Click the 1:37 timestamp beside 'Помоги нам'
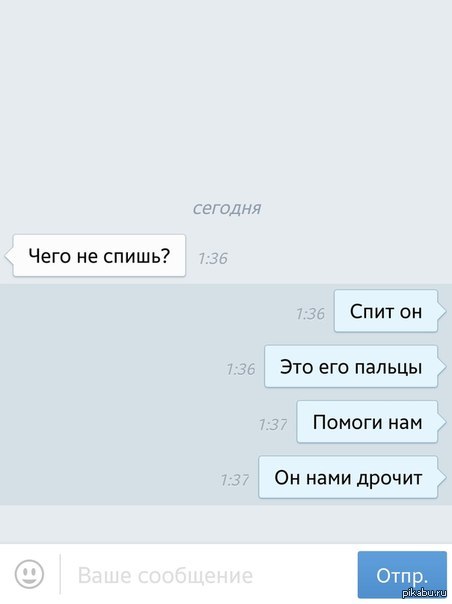The width and height of the screenshot is (452, 604). click(273, 425)
